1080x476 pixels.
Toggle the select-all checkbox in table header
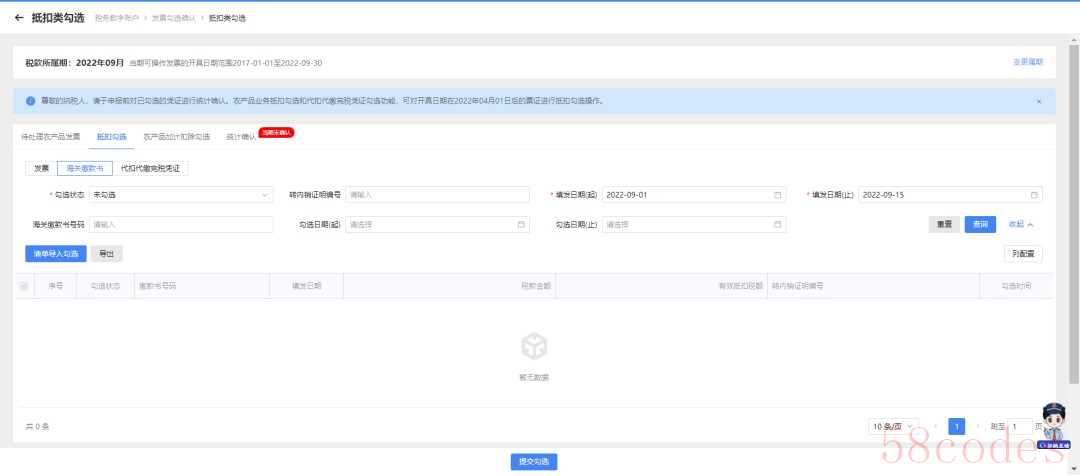coord(24,286)
